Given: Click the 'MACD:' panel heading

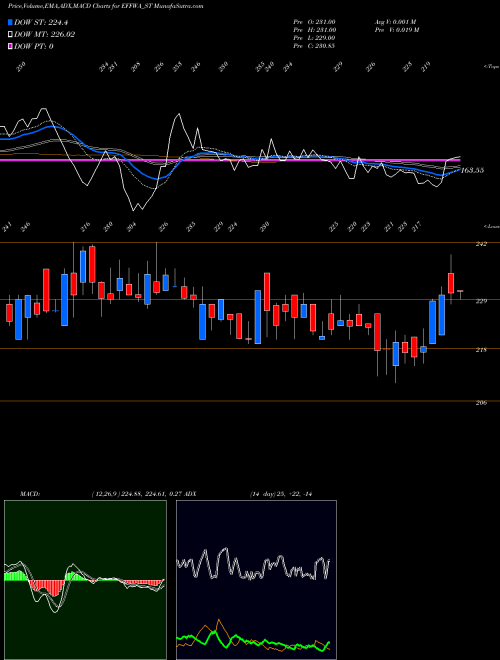Looking at the screenshot, I should [30, 494].
